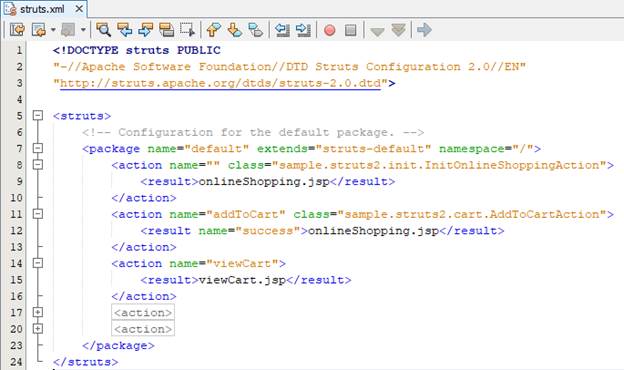The height and width of the screenshot is (370, 624).
Task: Click the folded <action> box on line 20
Action: point(143,329)
